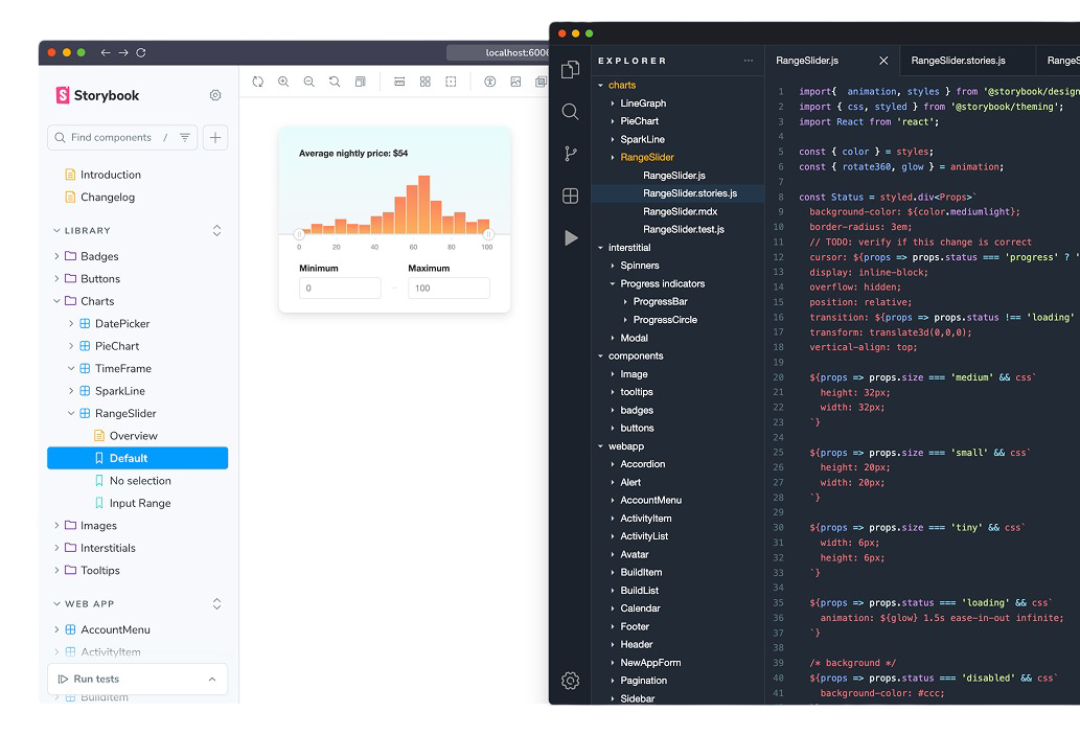Reset zoom in Storybook toolbar
1080x731 pixels.
point(334,81)
